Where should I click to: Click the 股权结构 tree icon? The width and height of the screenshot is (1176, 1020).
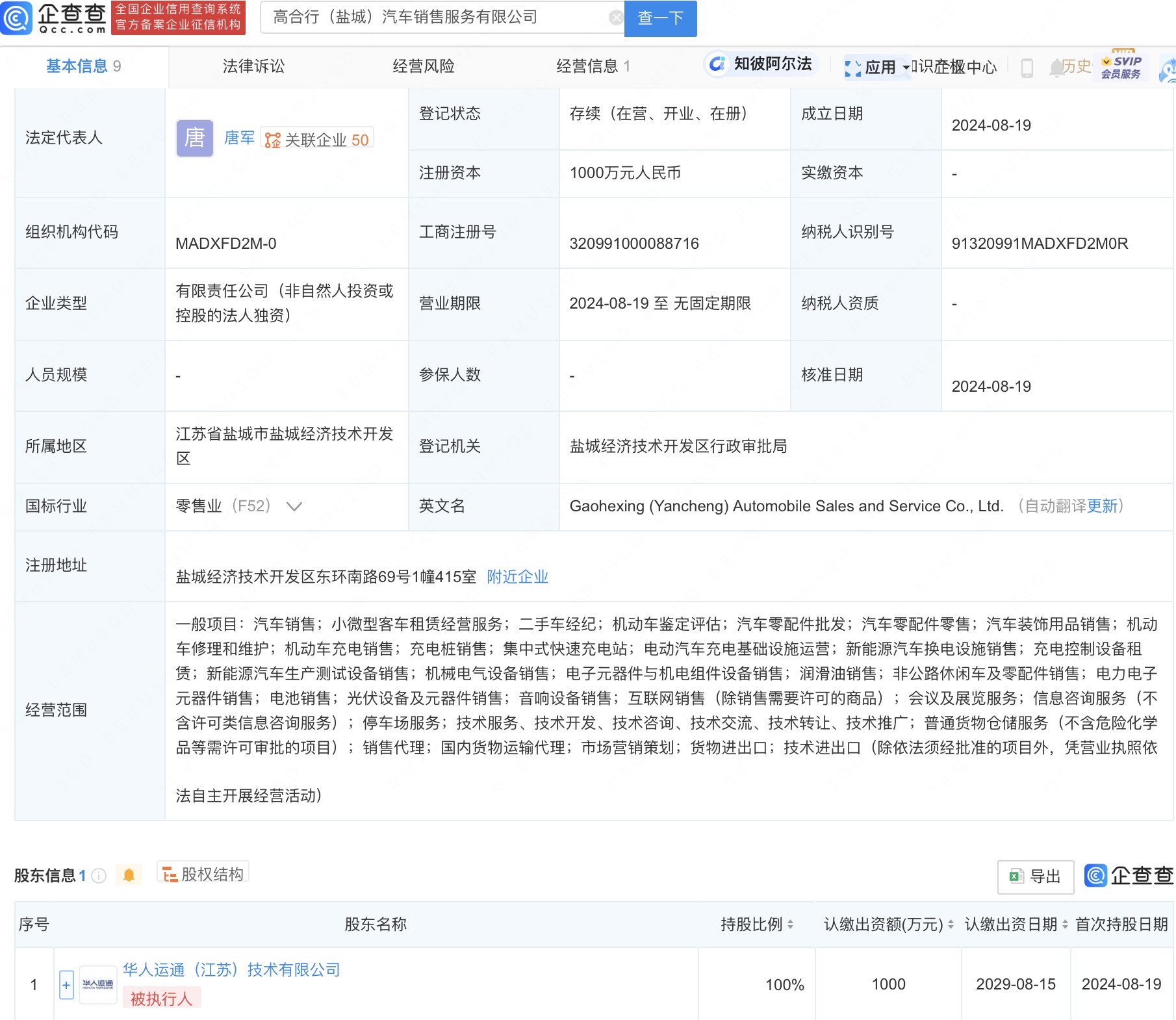(x=170, y=875)
